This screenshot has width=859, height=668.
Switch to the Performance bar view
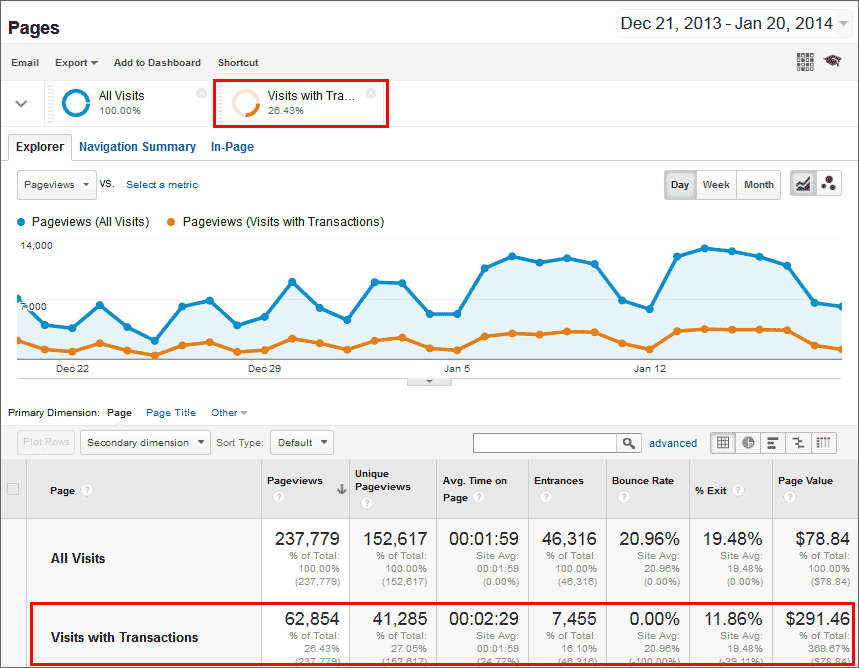771,442
